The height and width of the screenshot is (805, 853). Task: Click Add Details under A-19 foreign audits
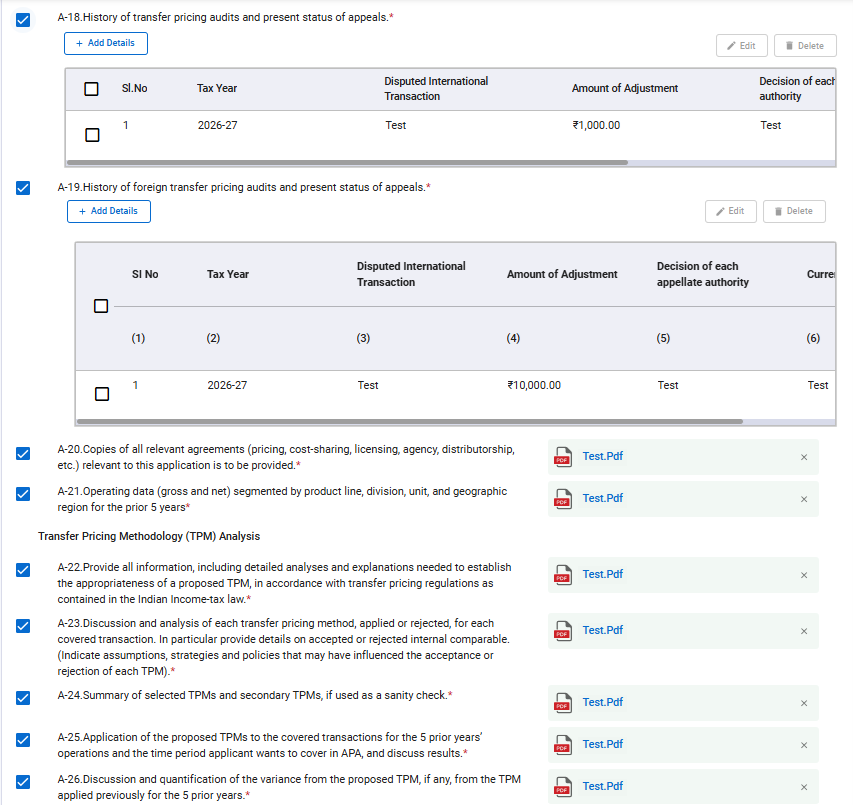point(108,212)
